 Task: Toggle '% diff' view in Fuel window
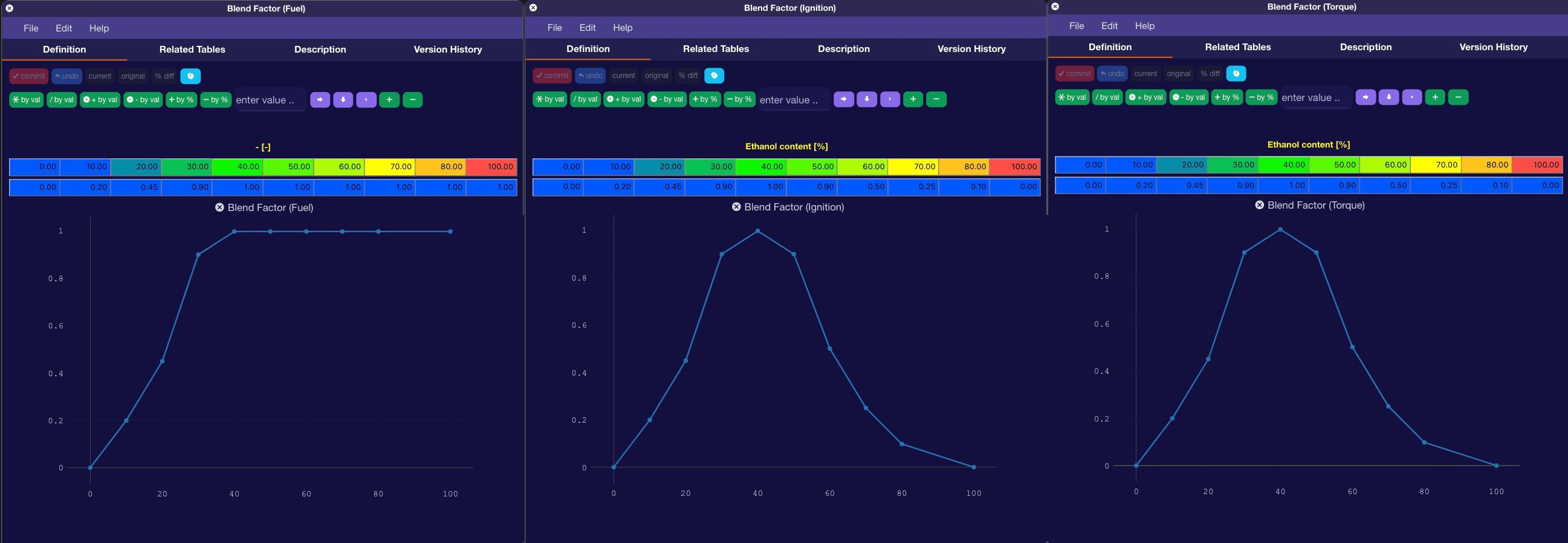[x=164, y=76]
